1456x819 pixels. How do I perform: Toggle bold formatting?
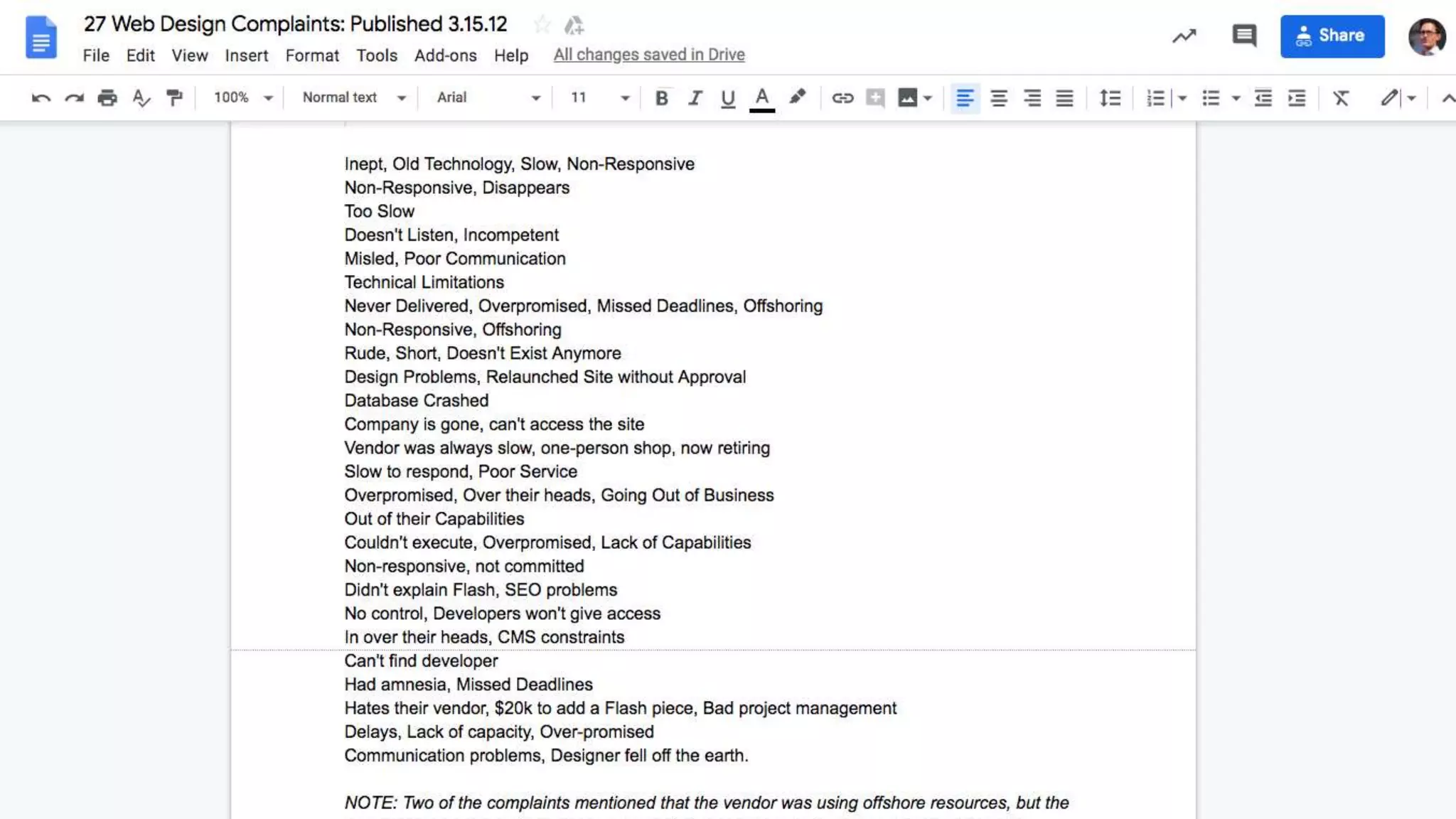pos(661,98)
